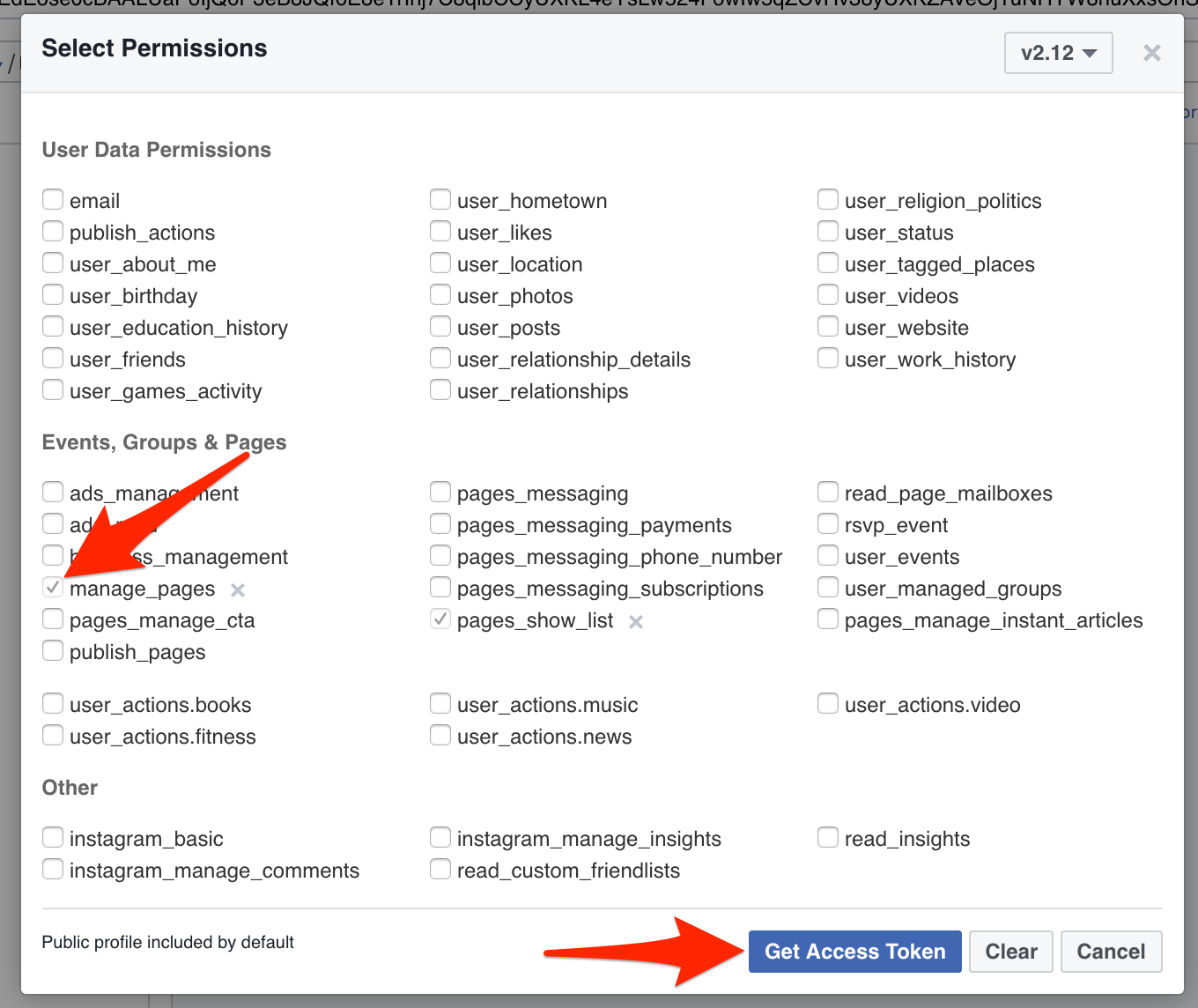The image size is (1198, 1008).
Task: Uncheck the manage_pages checkbox
Action: [x=53, y=587]
